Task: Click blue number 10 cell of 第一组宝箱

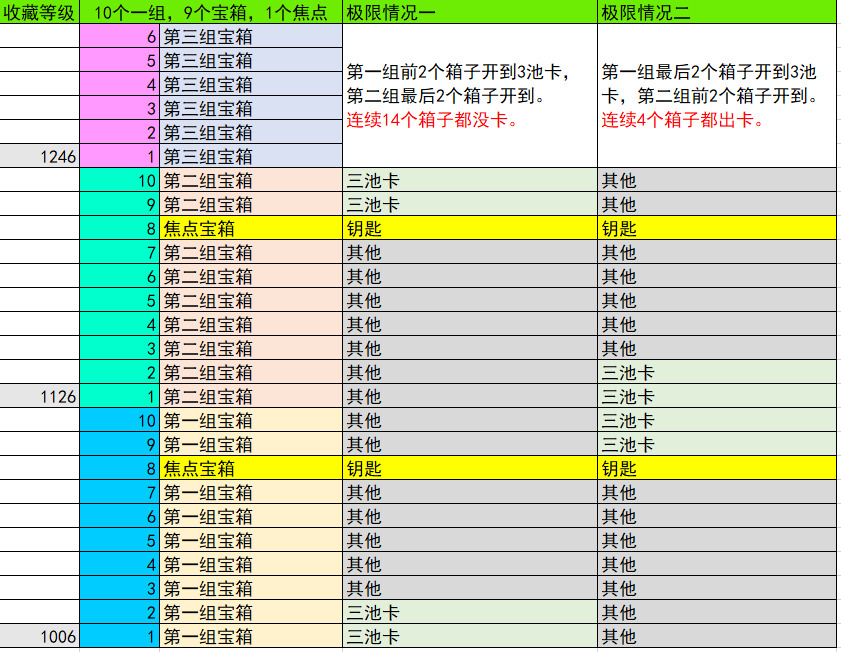Action: point(120,420)
